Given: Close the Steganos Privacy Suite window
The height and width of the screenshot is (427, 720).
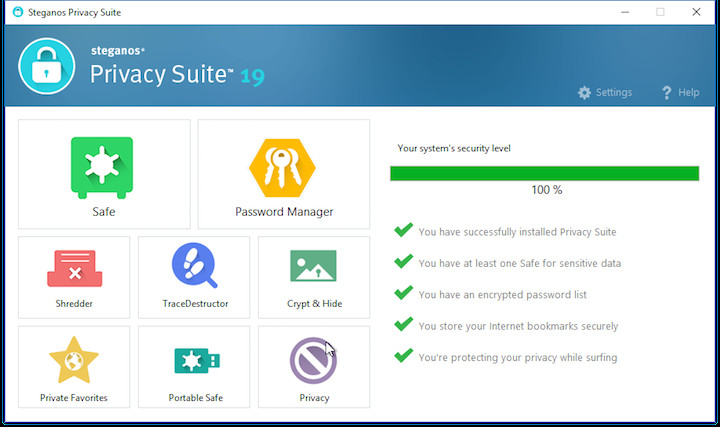Looking at the screenshot, I should 696,12.
